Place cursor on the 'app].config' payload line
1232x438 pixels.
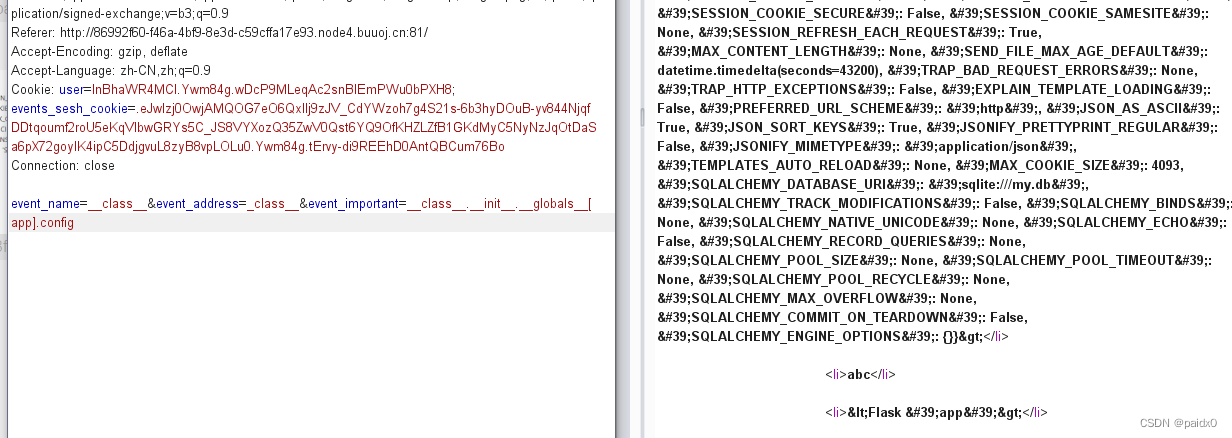(x=42, y=223)
